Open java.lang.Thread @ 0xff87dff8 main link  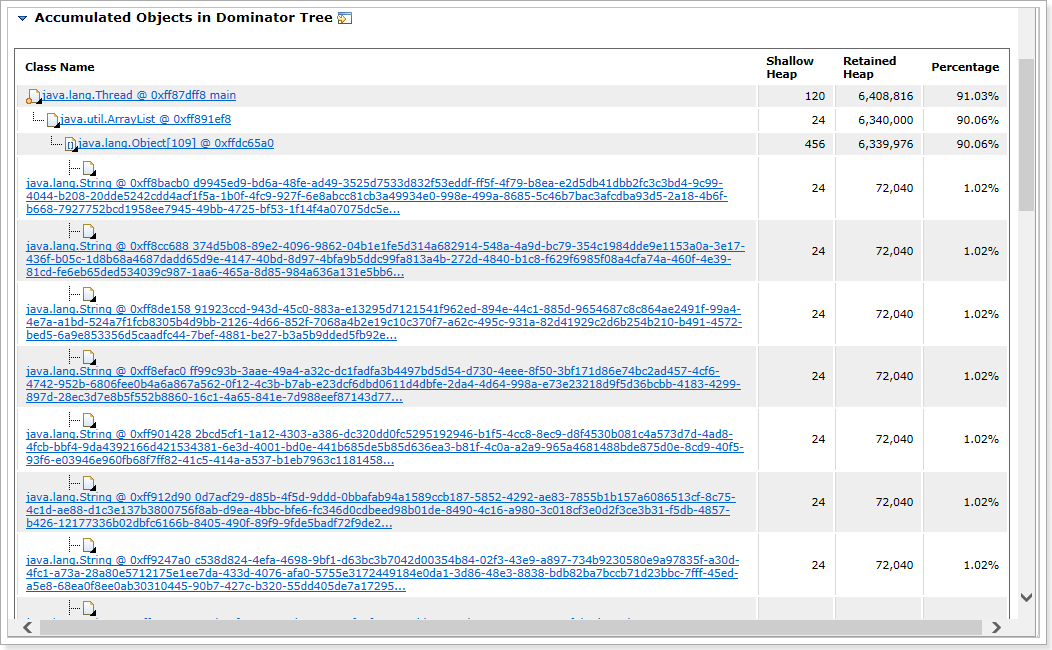[x=139, y=95]
